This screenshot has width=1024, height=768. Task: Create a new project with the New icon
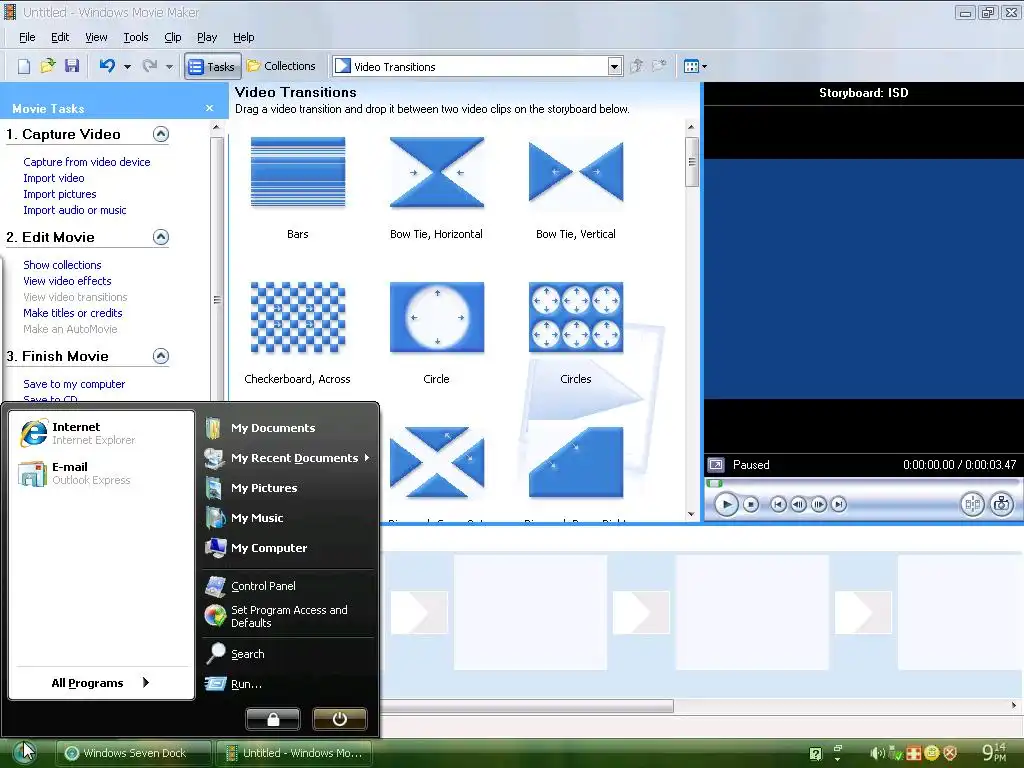coord(24,66)
